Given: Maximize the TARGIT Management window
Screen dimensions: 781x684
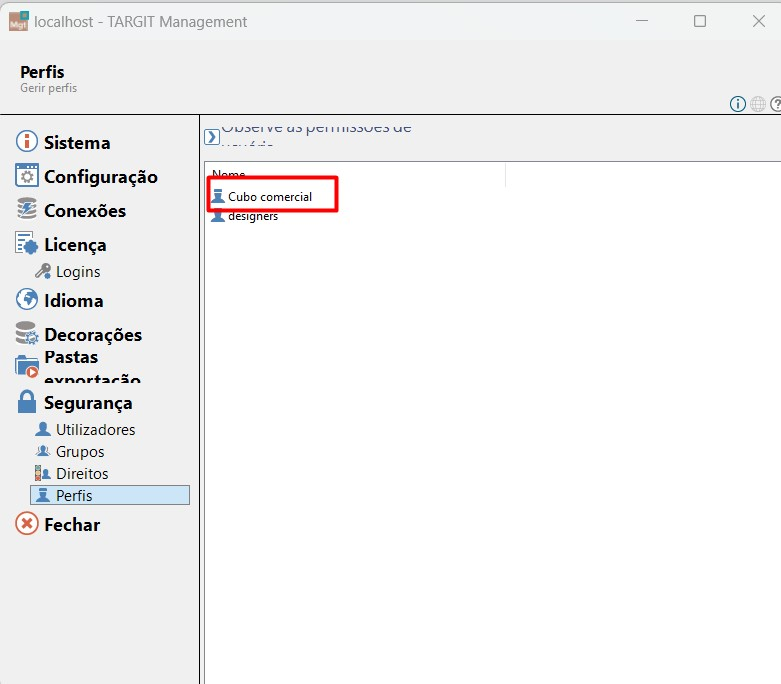Looking at the screenshot, I should 700,21.
